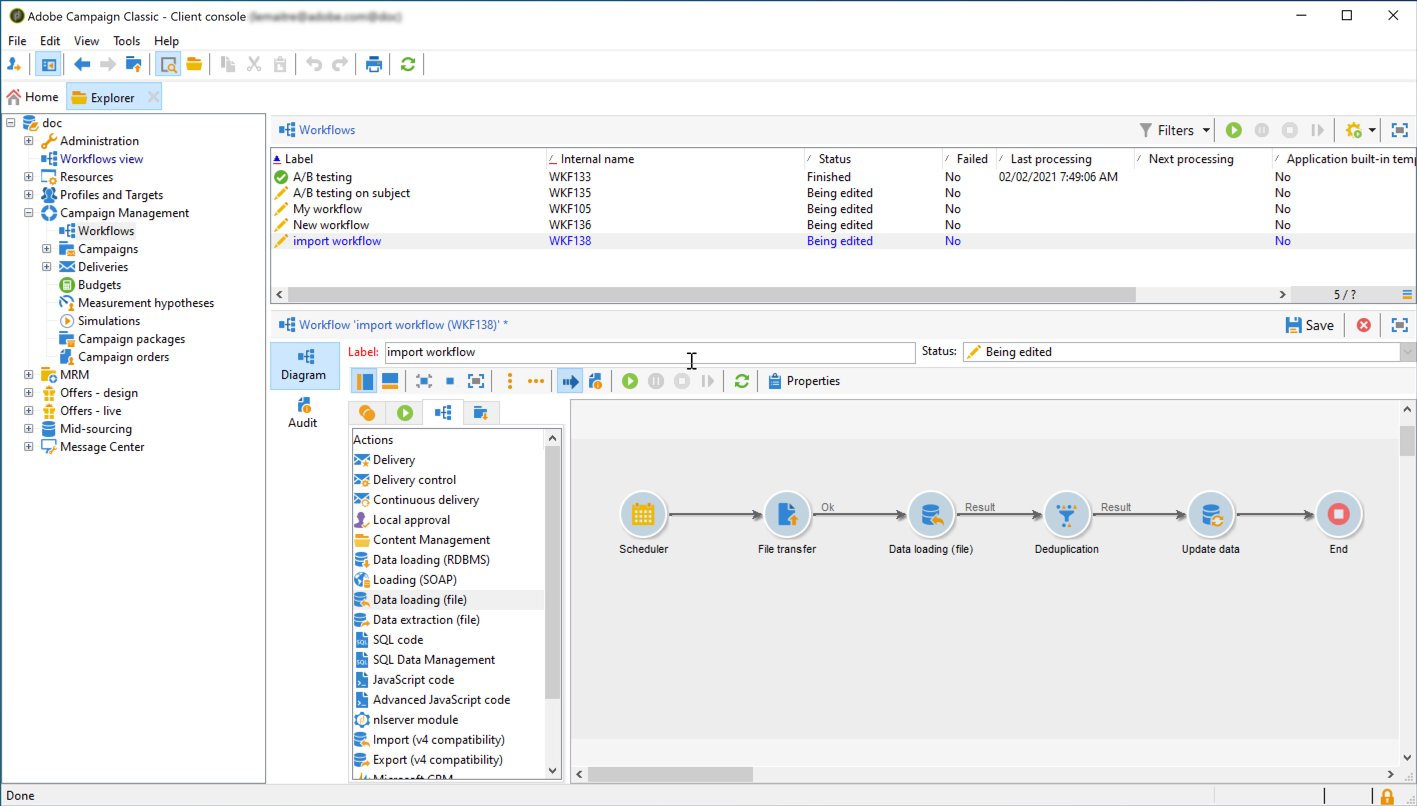Toggle the navigation tree panel button in the main toolbar

pos(47,64)
